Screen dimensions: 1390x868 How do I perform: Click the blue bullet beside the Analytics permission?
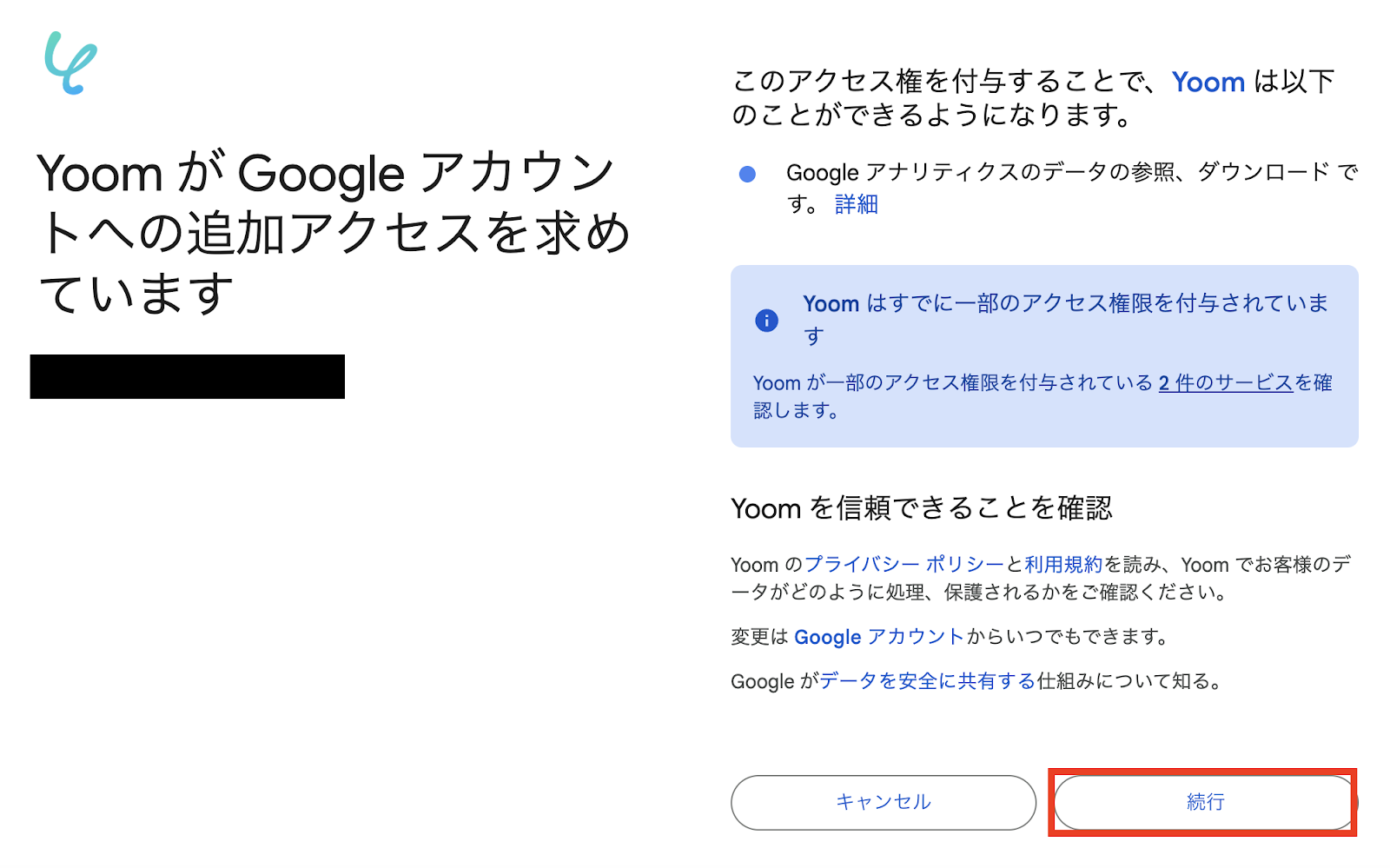point(747,174)
